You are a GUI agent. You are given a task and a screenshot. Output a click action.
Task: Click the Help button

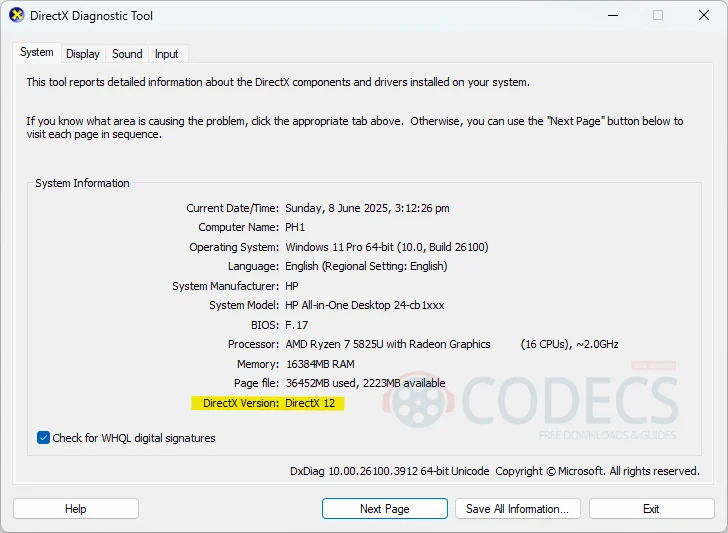pyautogui.click(x=76, y=509)
